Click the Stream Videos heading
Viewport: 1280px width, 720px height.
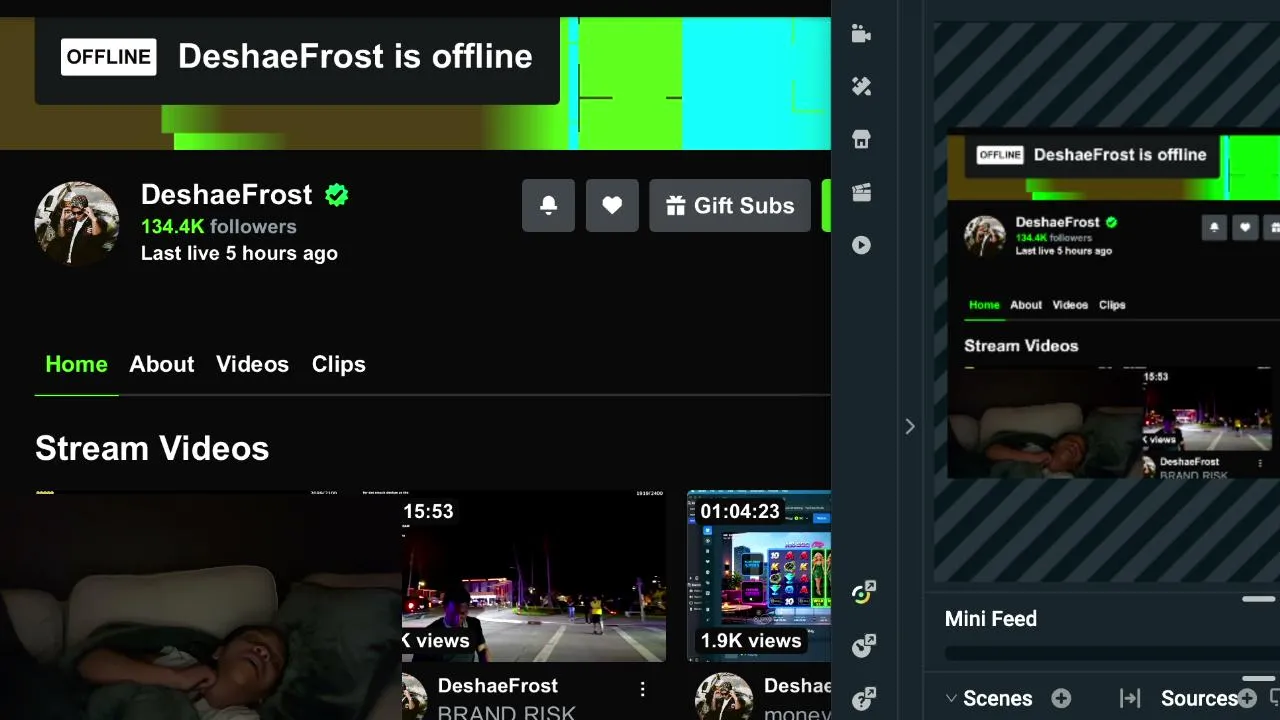point(152,448)
